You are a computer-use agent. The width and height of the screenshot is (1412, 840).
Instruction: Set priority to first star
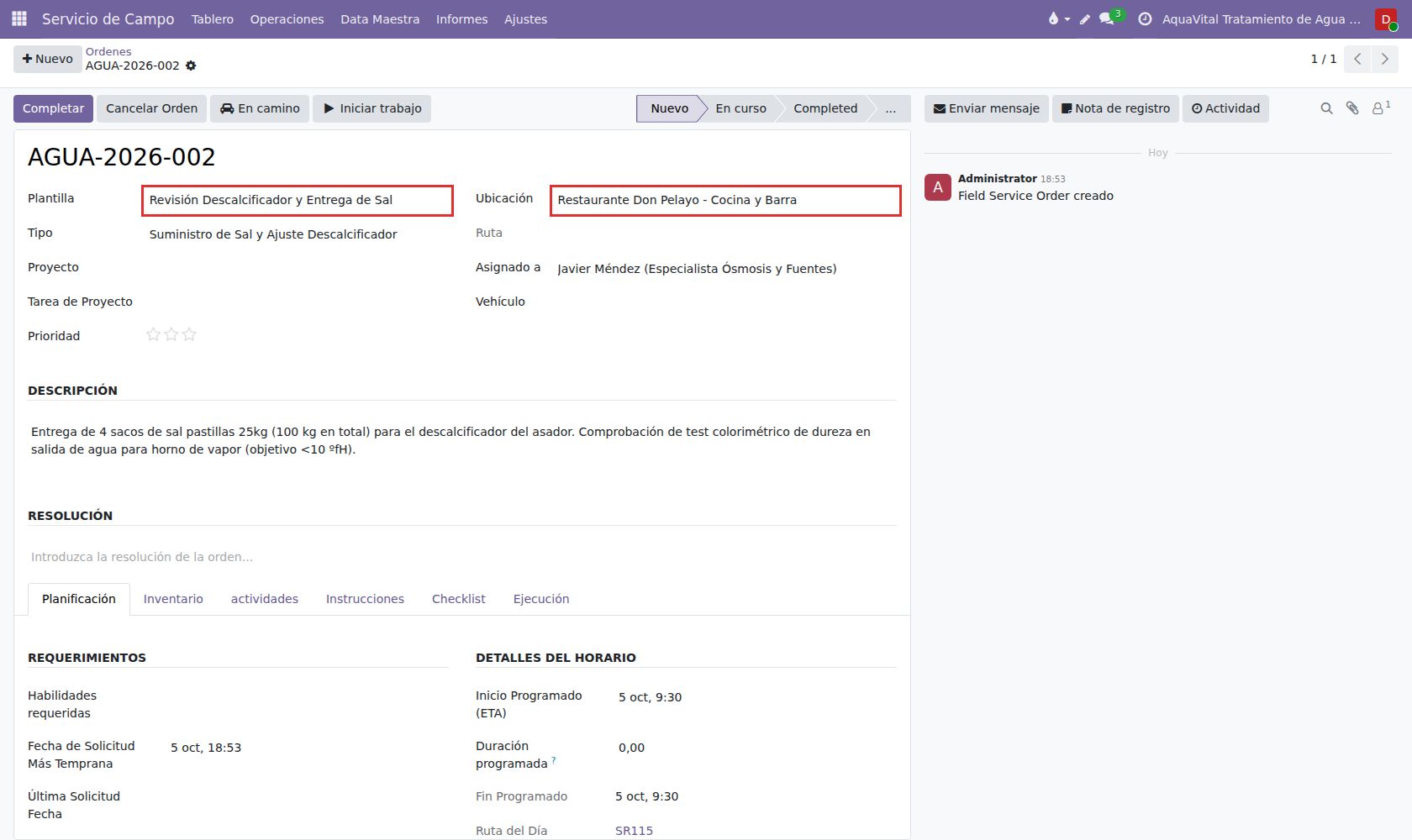153,334
